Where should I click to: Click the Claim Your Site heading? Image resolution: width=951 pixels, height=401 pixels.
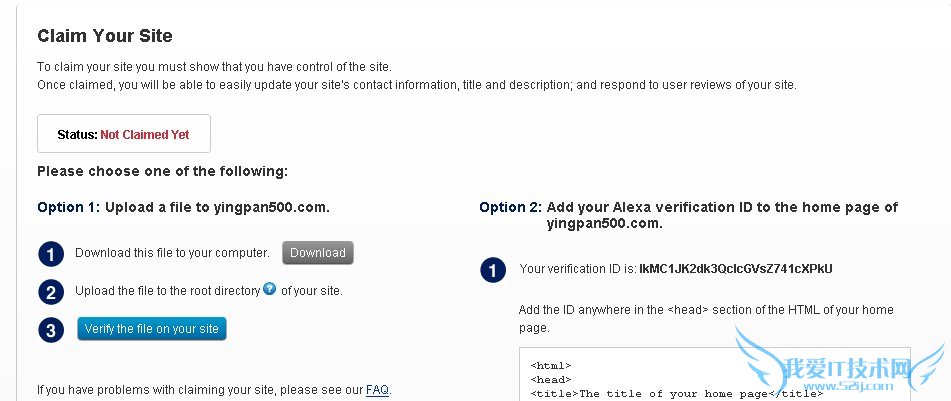pyautogui.click(x=105, y=36)
